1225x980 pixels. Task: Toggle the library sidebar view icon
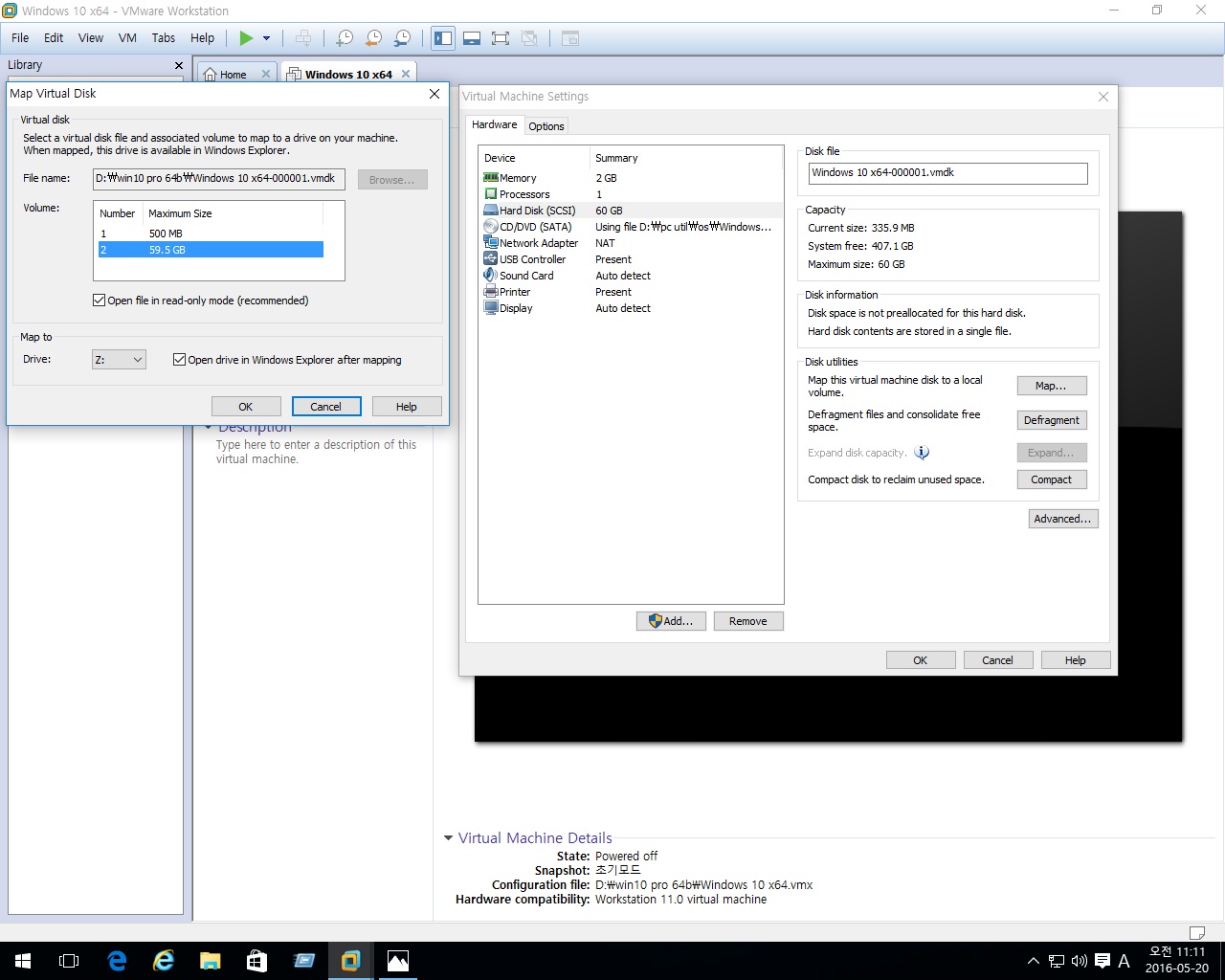443,38
